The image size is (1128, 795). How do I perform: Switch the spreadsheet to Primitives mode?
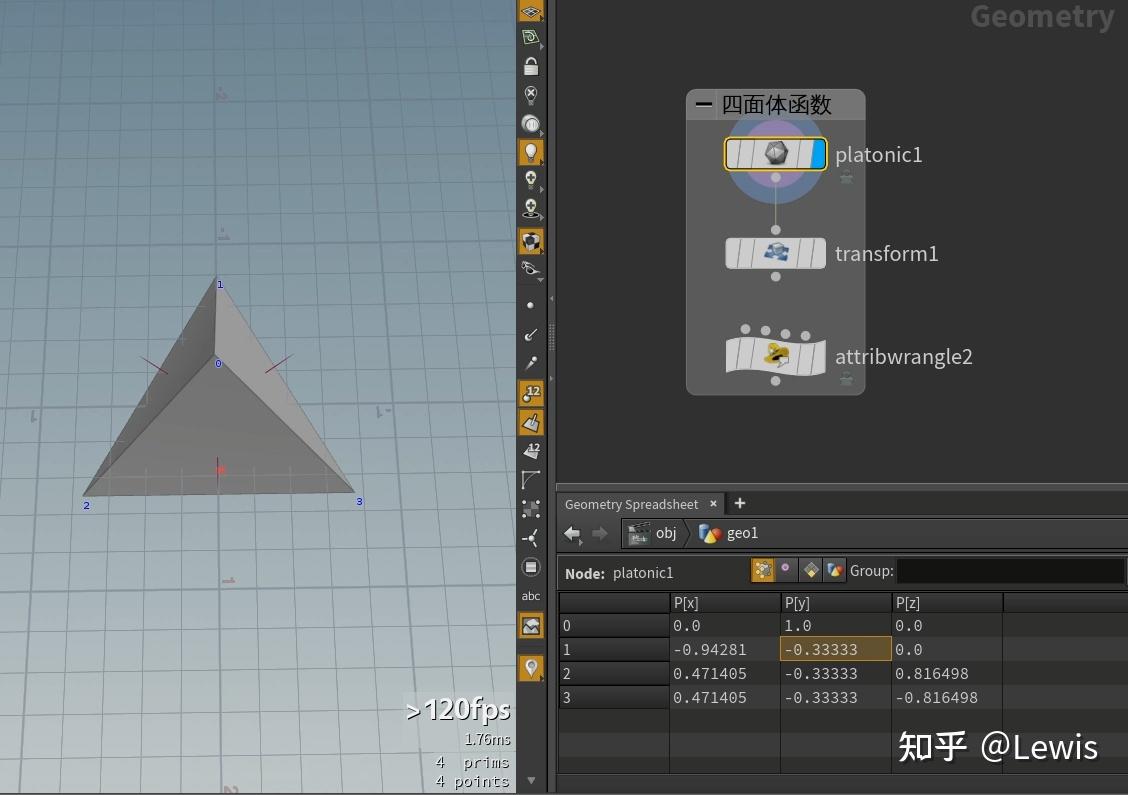coord(812,570)
